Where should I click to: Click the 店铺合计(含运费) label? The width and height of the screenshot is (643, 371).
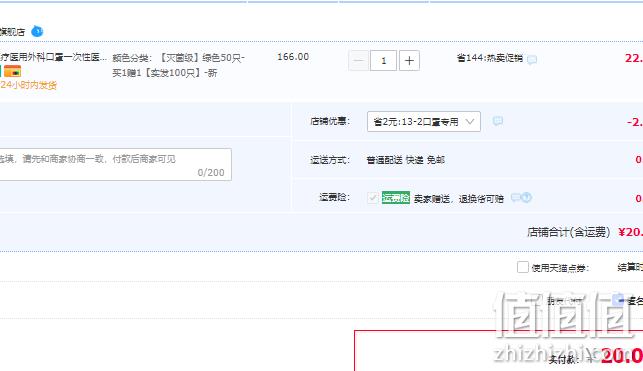568,232
